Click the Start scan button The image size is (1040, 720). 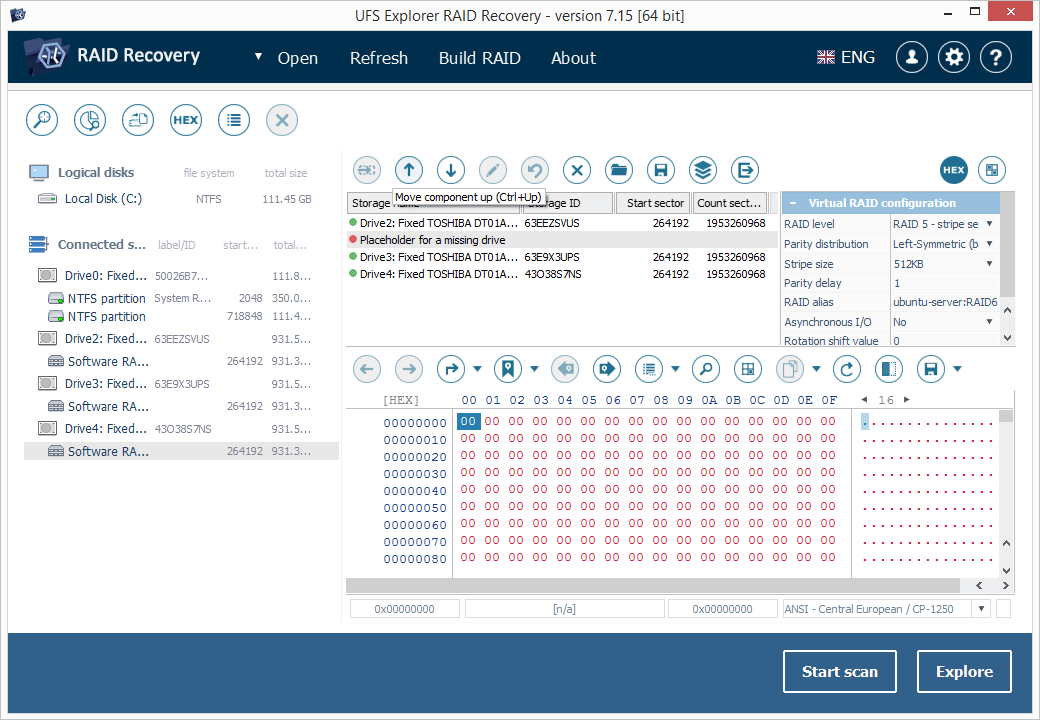point(840,672)
